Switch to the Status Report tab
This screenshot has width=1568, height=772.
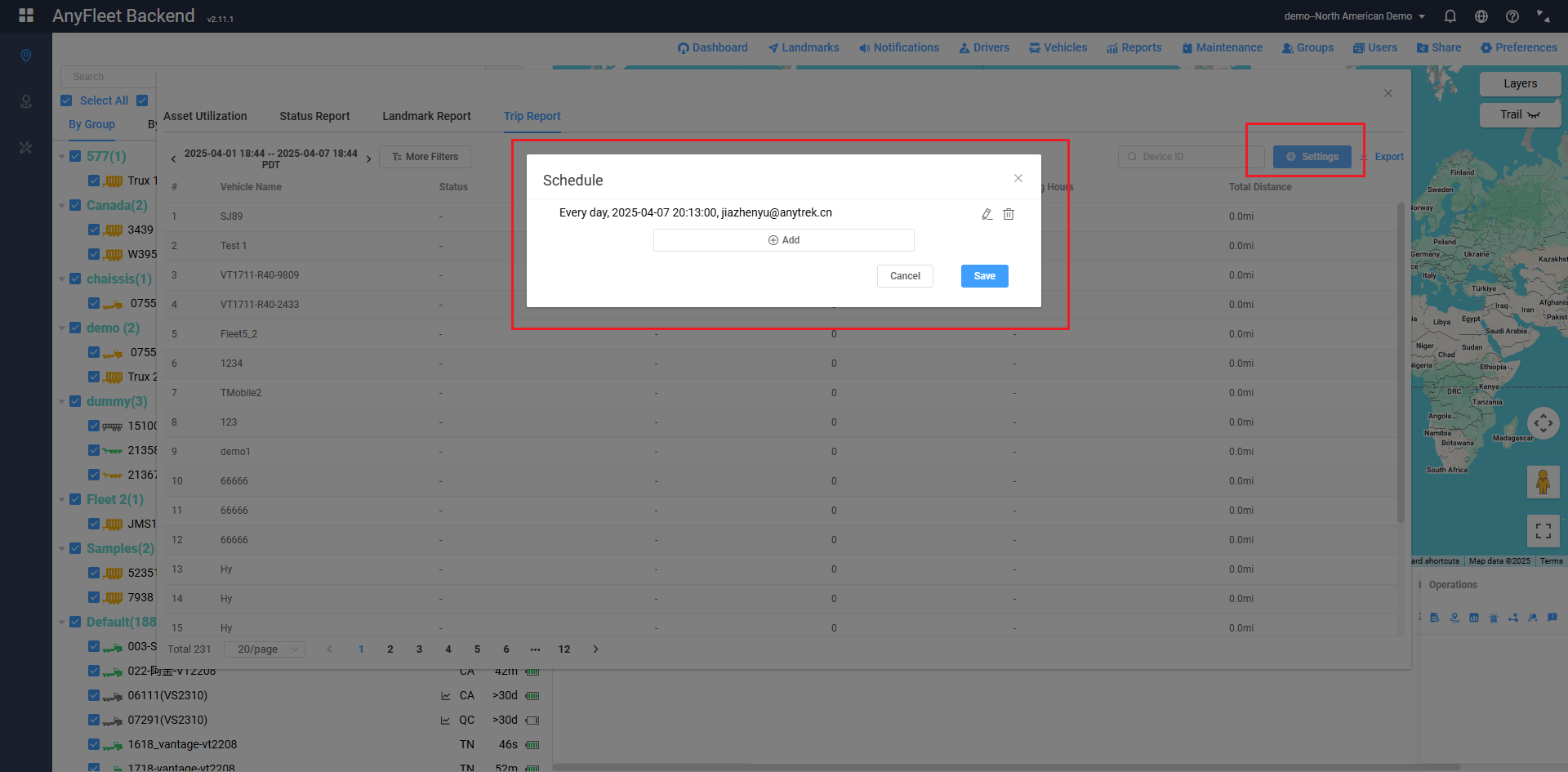(314, 116)
